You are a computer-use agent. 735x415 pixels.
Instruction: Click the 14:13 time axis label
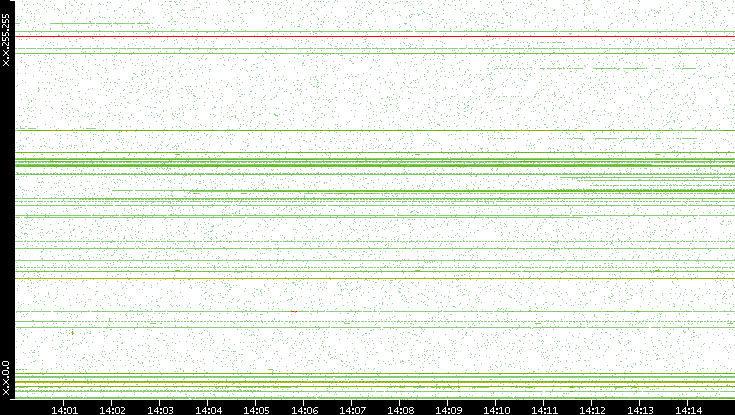[640, 410]
